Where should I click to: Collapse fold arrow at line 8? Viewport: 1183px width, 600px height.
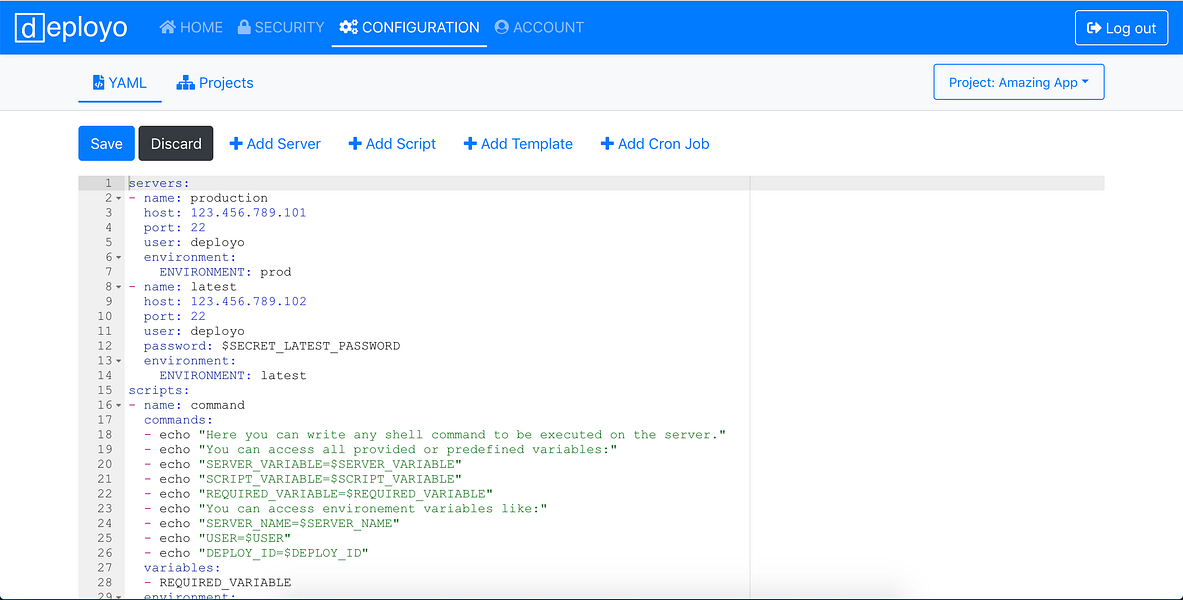[119, 287]
